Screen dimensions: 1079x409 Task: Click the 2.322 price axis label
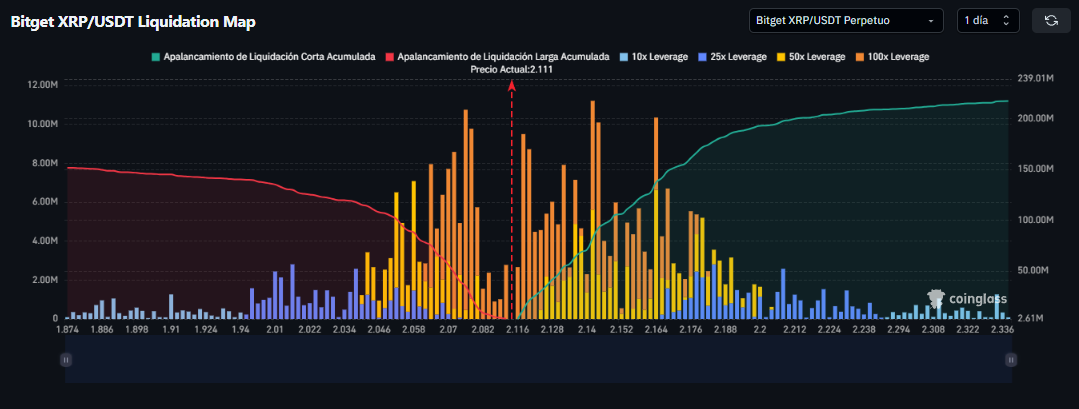(968, 330)
